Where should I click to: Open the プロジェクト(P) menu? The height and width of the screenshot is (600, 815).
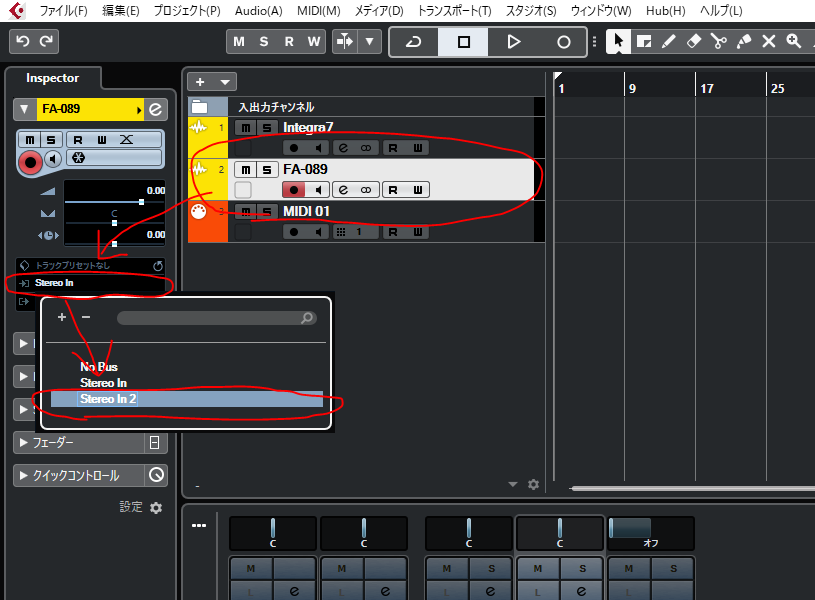click(x=187, y=11)
